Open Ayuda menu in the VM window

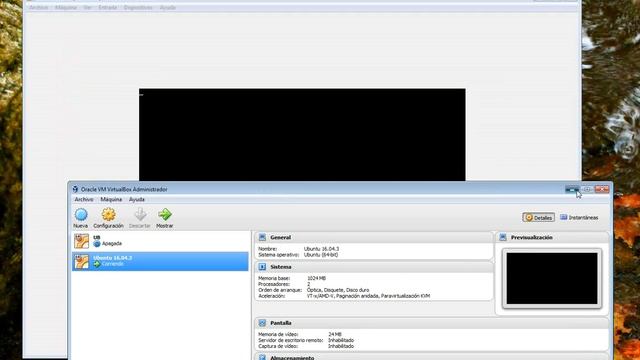167,7
